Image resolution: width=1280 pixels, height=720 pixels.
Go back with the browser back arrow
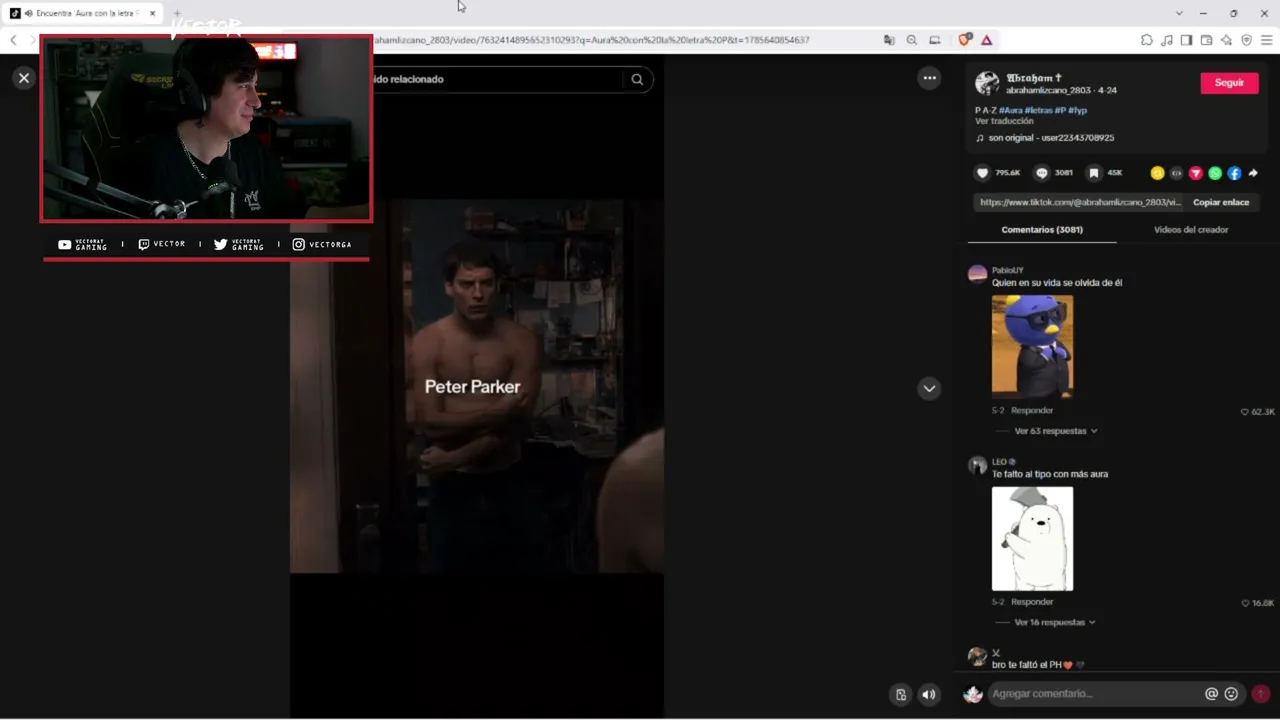pyautogui.click(x=13, y=40)
